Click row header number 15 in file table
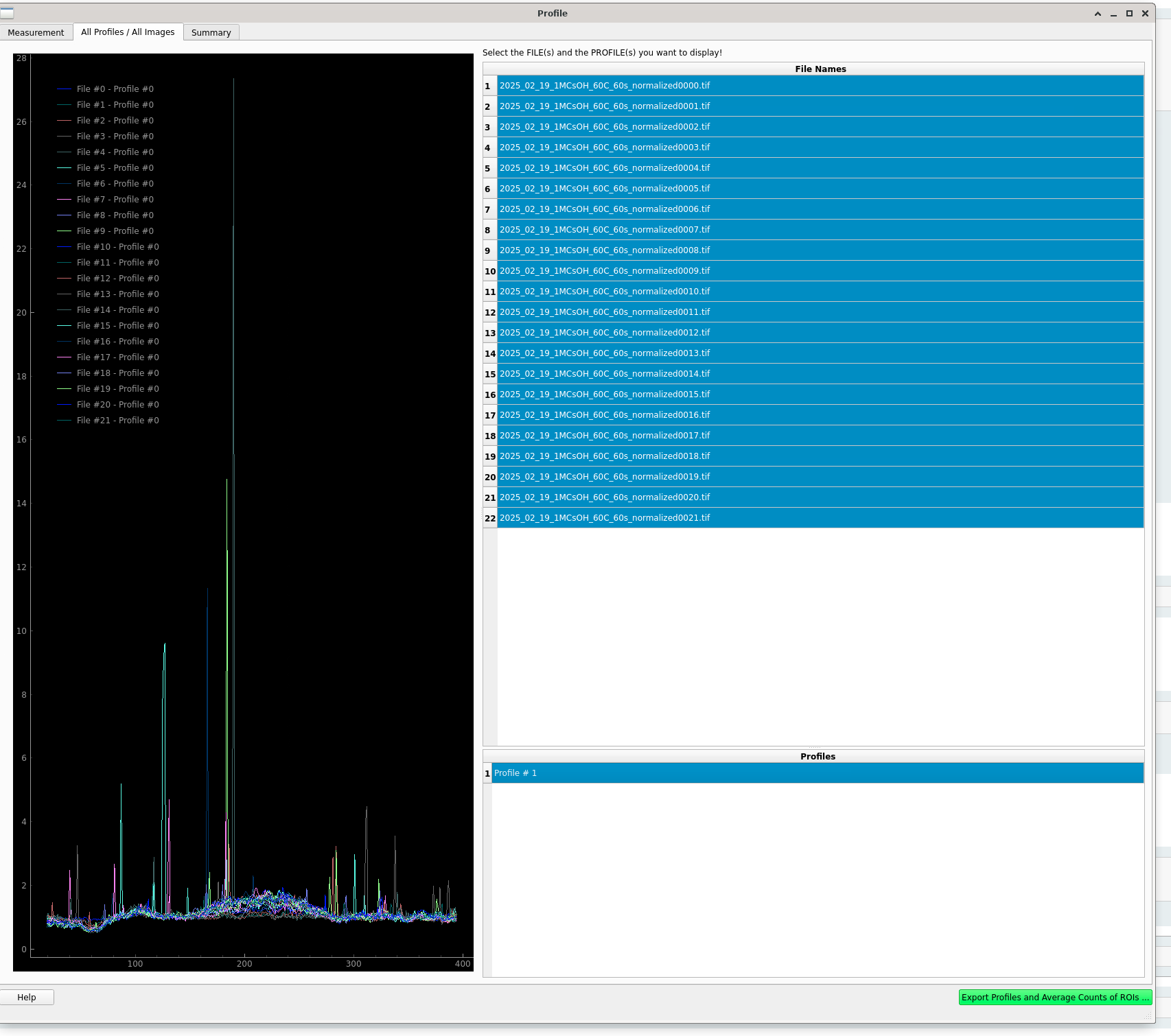The image size is (1171, 1036). point(490,374)
